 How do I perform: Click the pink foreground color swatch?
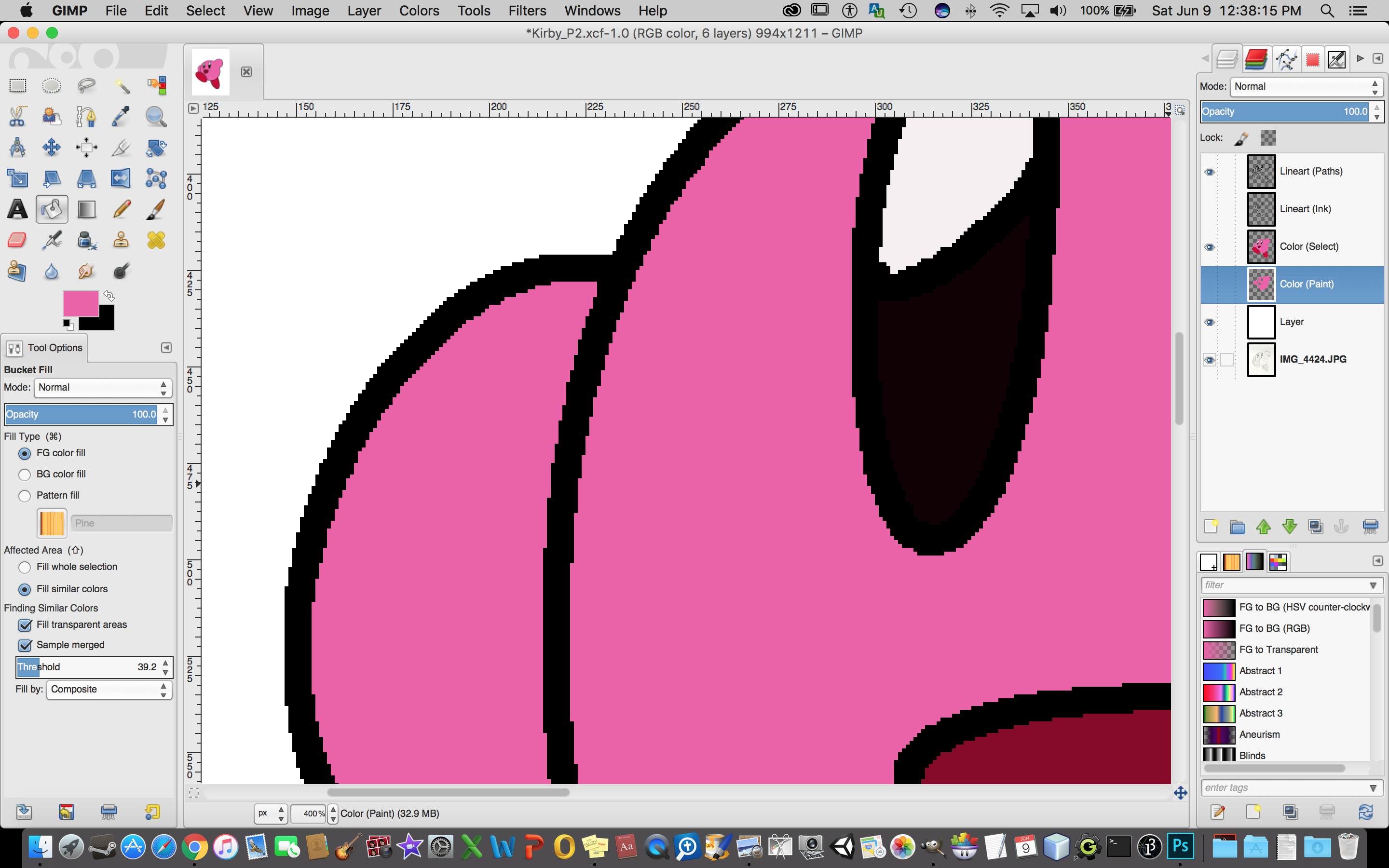(x=81, y=303)
